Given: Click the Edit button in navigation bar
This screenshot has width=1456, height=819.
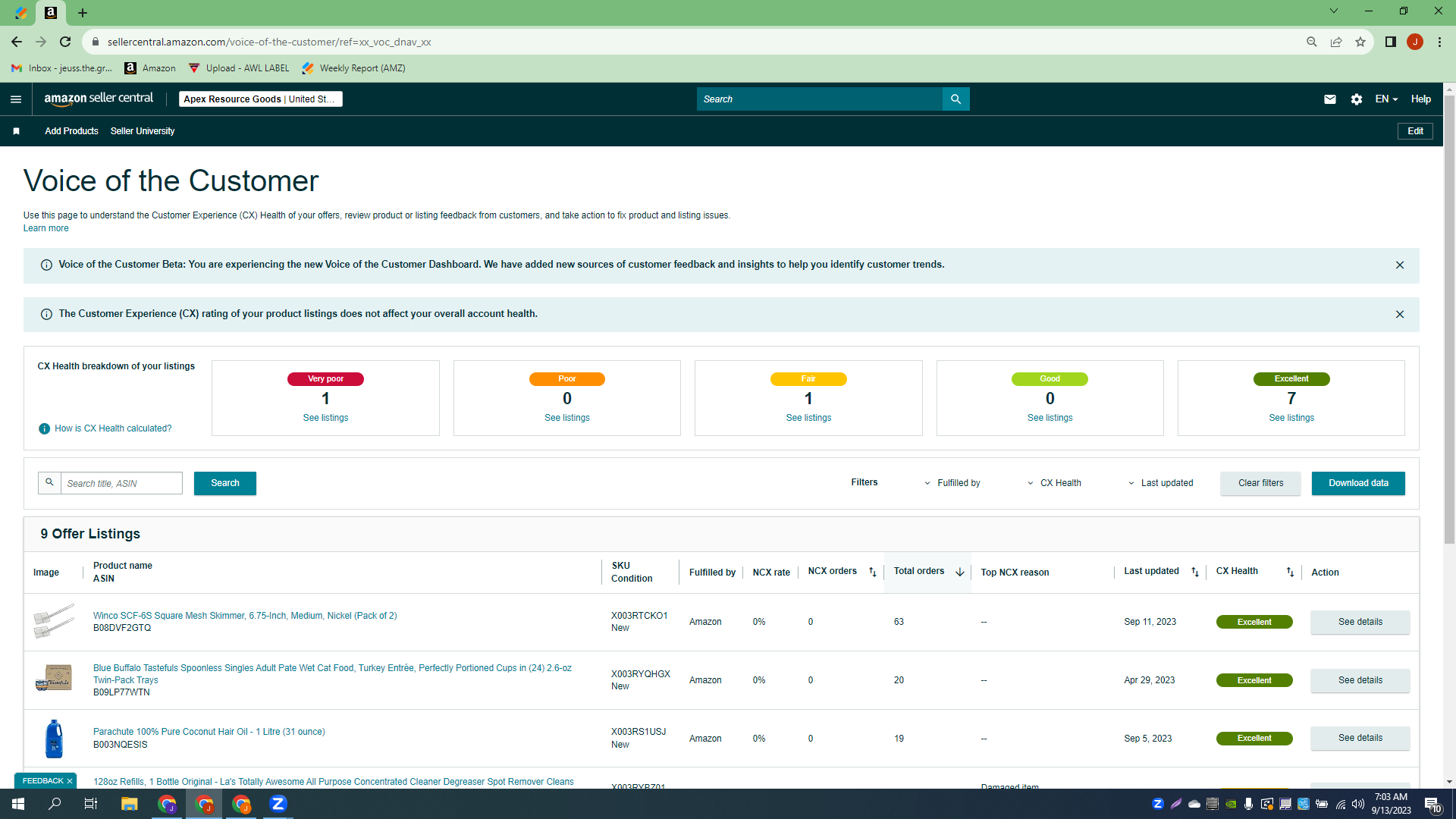Looking at the screenshot, I should coord(1415,131).
